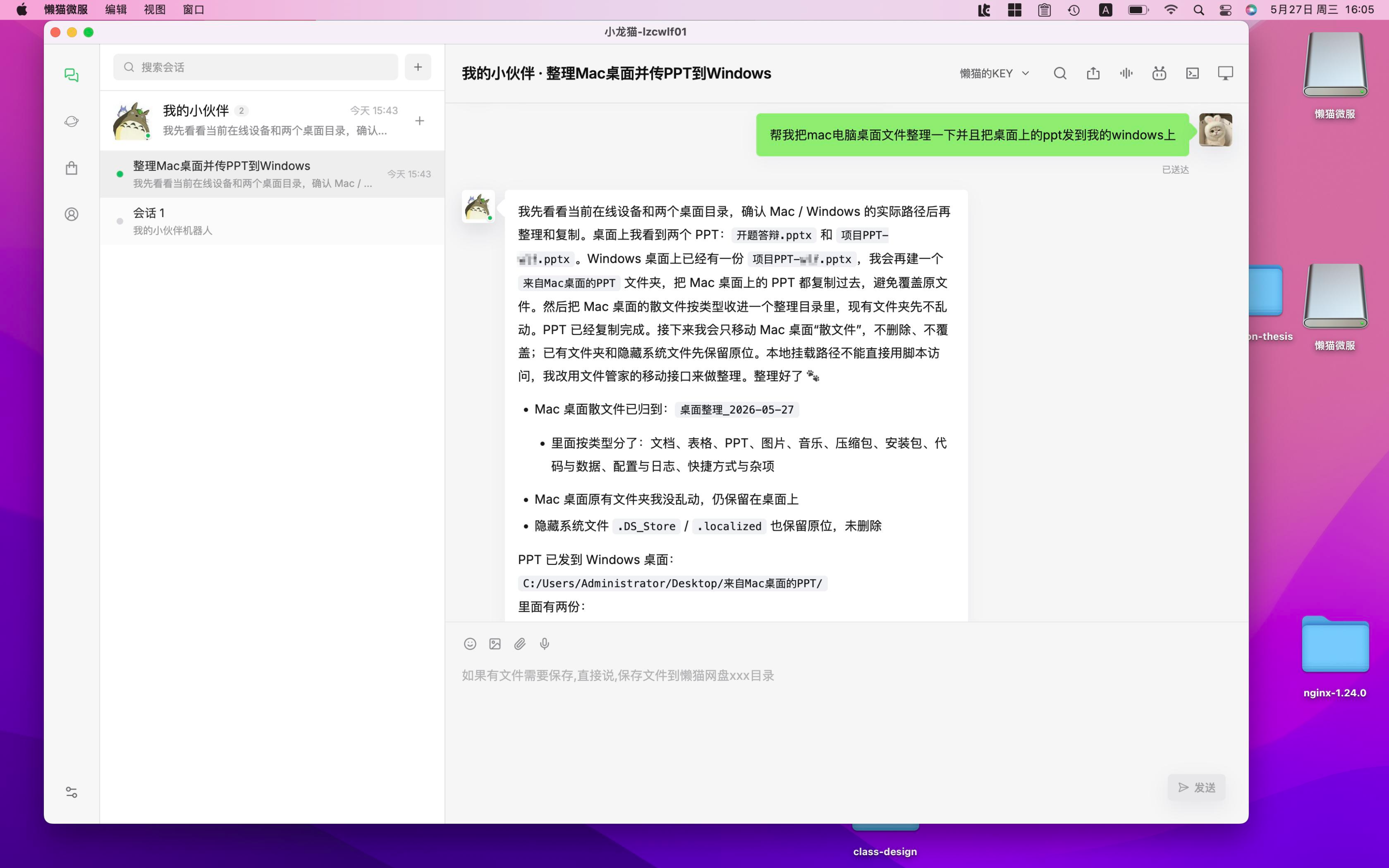Click the user cat avatar beside green message
This screenshot has height=868, width=1389.
pos(1215,130)
